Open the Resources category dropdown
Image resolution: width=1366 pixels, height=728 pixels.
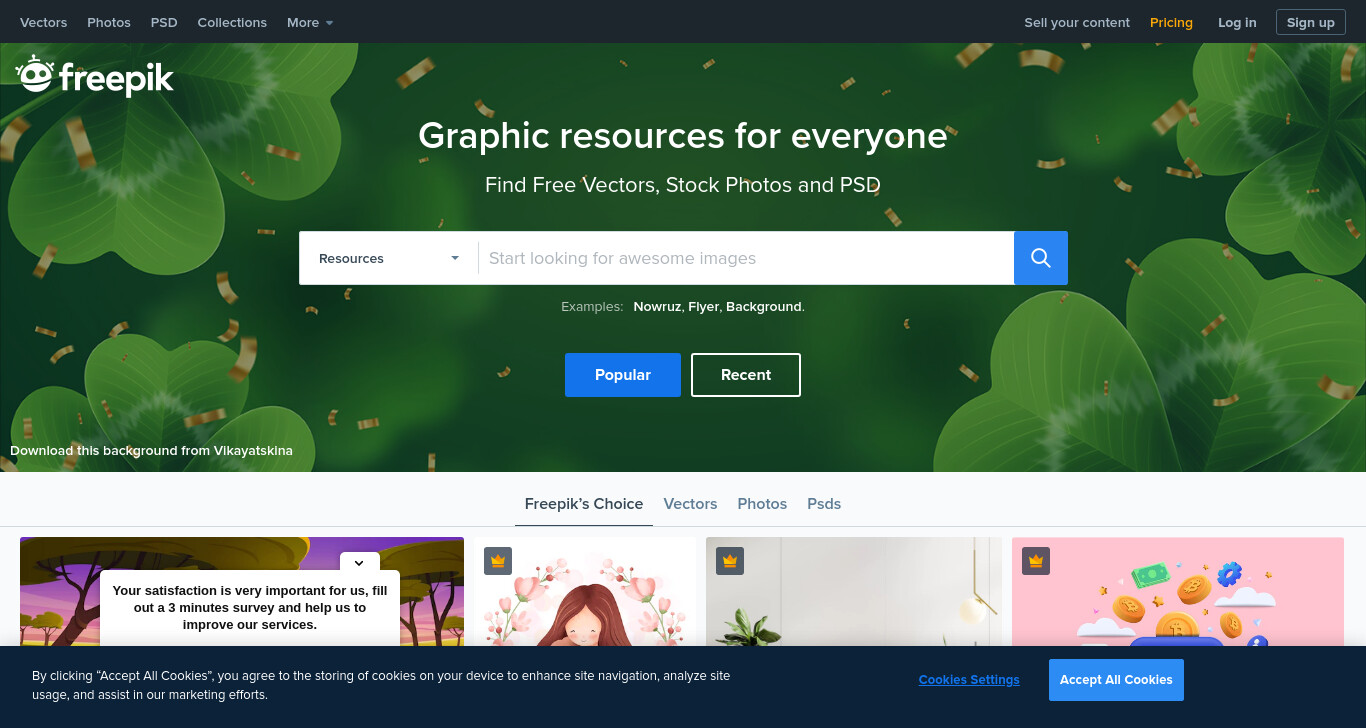389,258
